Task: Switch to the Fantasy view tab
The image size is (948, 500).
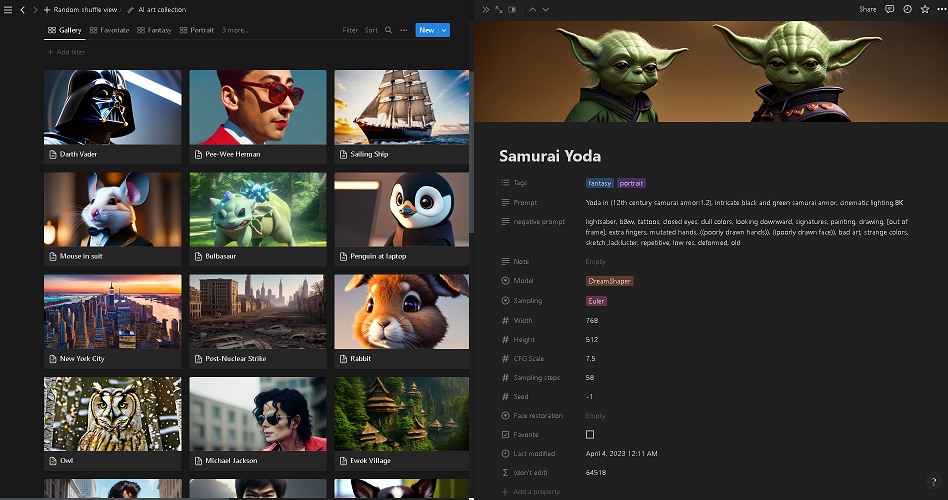Action: point(154,30)
